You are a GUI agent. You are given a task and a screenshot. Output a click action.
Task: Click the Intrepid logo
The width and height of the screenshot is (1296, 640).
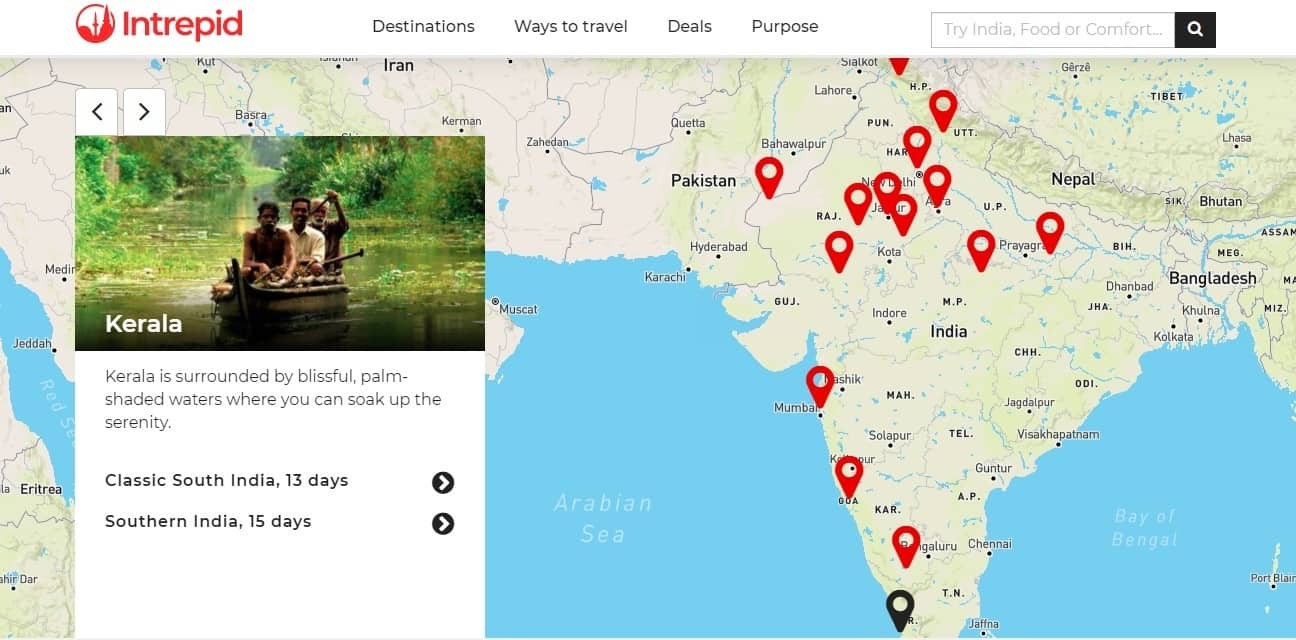tap(160, 25)
